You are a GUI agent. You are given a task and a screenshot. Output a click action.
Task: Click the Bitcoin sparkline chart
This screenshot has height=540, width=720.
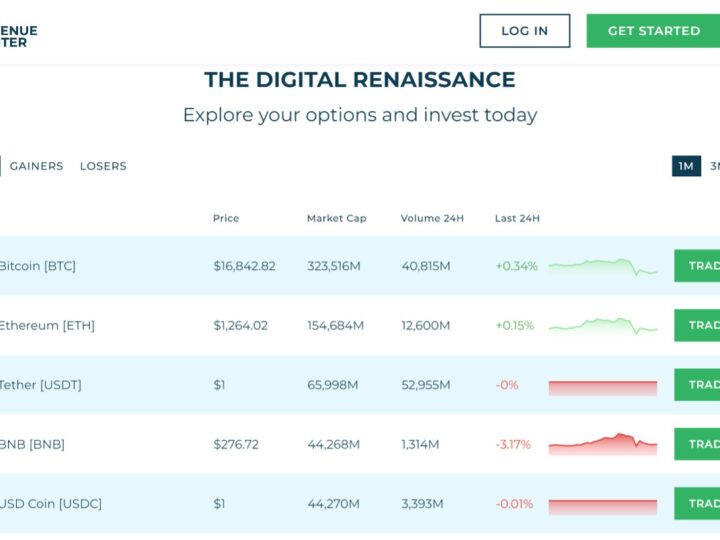602,266
